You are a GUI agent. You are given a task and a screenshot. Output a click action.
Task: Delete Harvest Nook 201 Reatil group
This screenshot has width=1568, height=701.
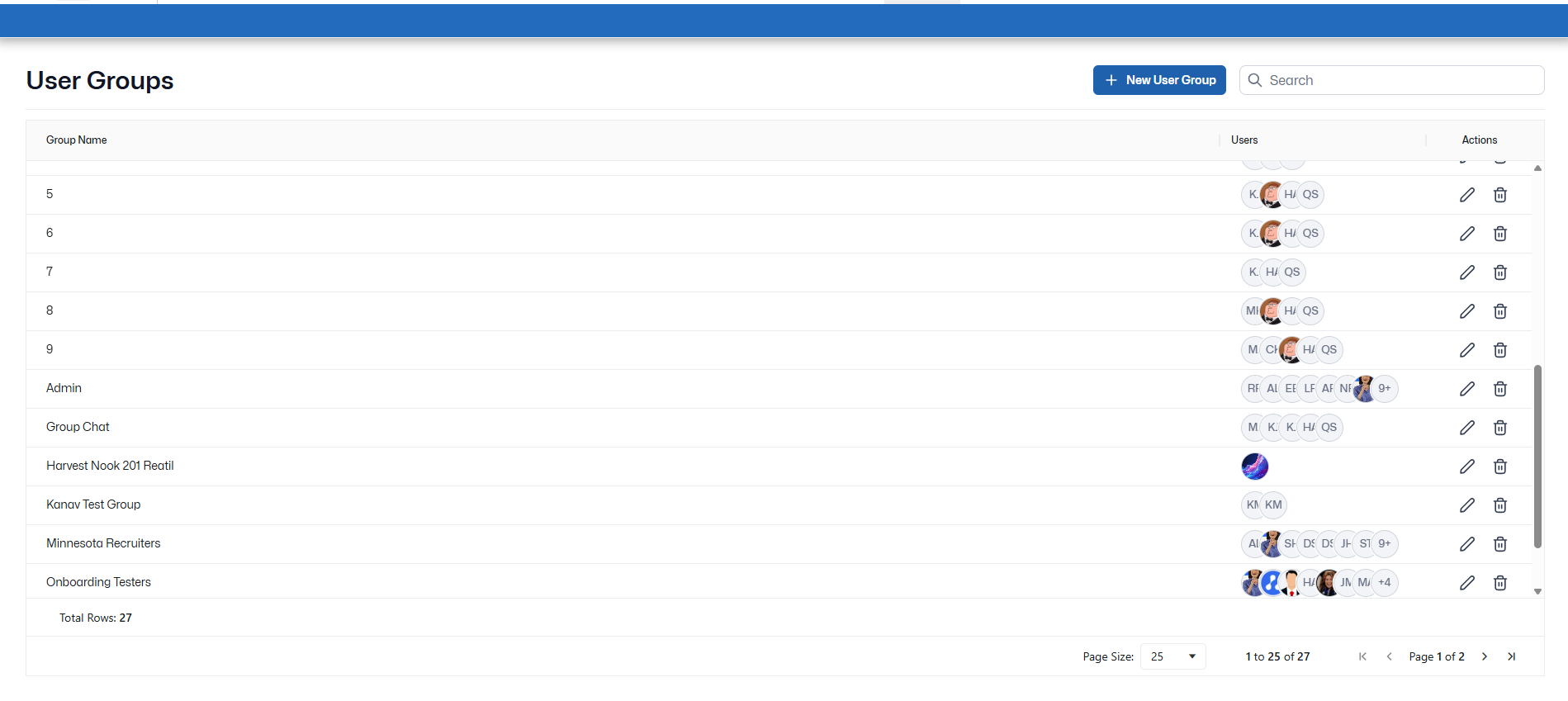(1500, 467)
